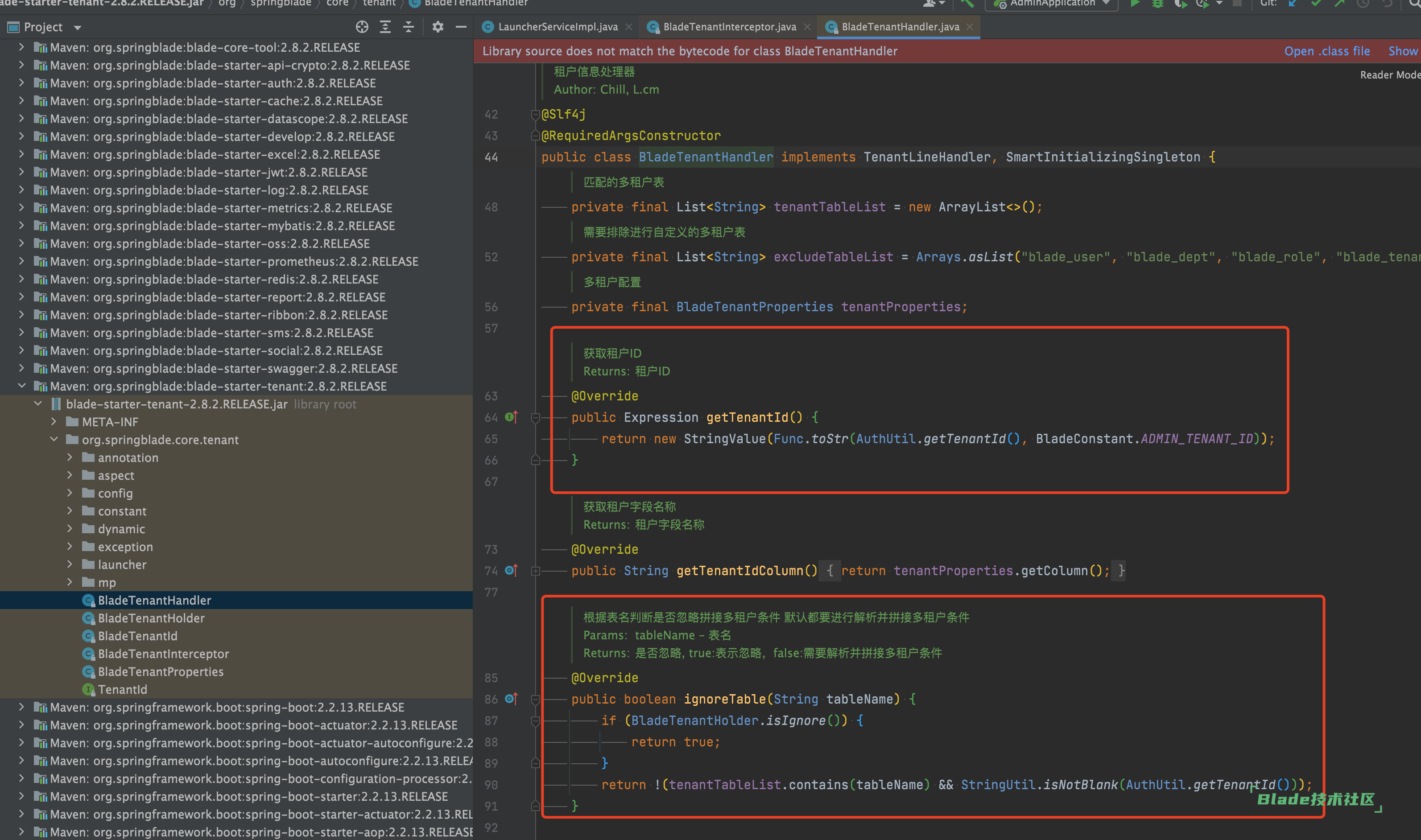The height and width of the screenshot is (840, 1421).
Task: Expand the annotation package
Action: click(70, 457)
